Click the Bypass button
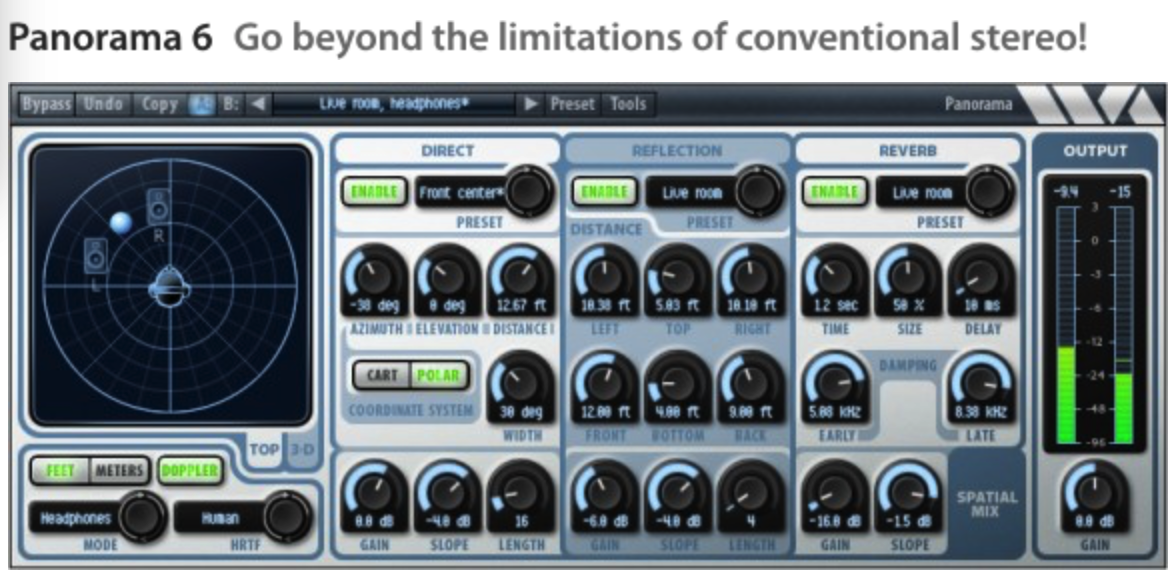This screenshot has width=1176, height=570. (x=46, y=104)
